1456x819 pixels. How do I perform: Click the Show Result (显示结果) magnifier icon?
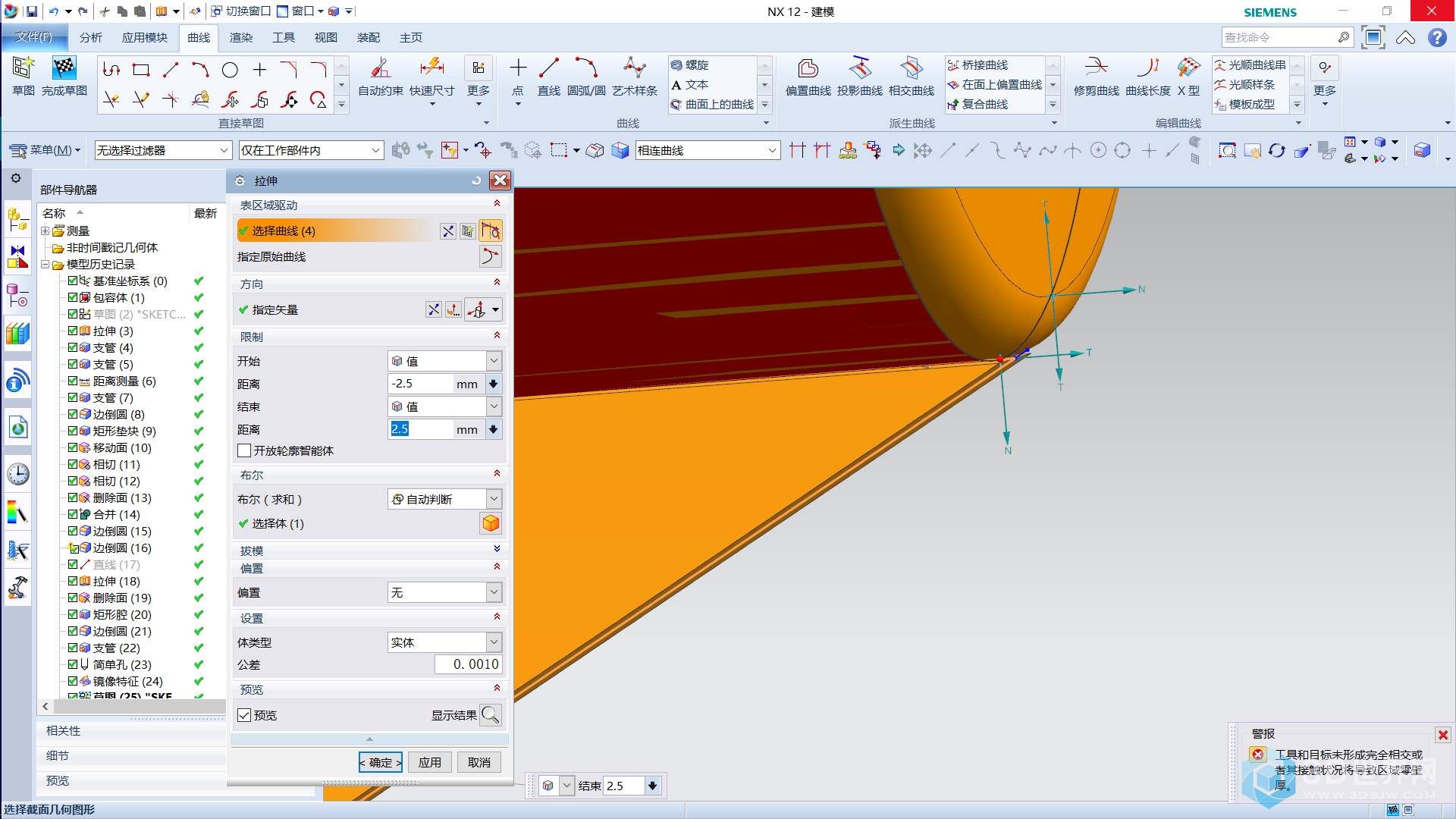tap(491, 714)
